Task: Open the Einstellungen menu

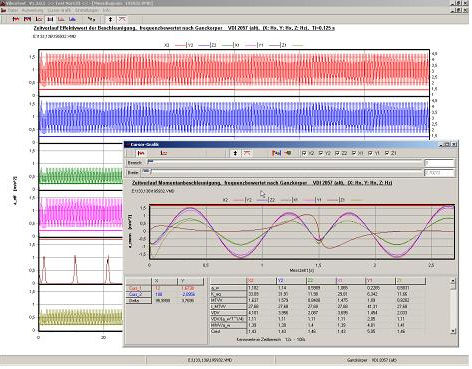Action: tap(86, 10)
